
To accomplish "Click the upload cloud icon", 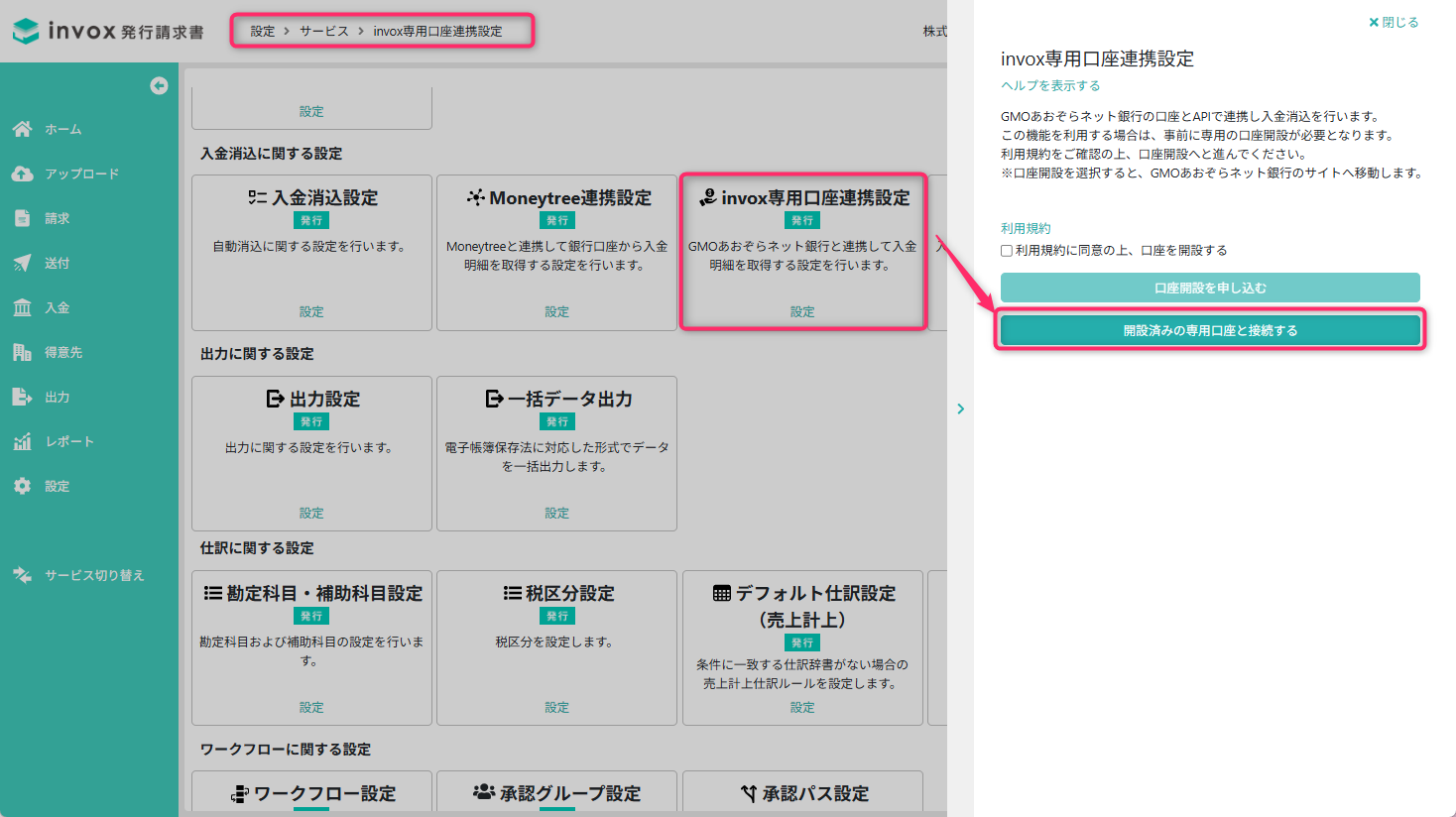I will tap(22, 174).
